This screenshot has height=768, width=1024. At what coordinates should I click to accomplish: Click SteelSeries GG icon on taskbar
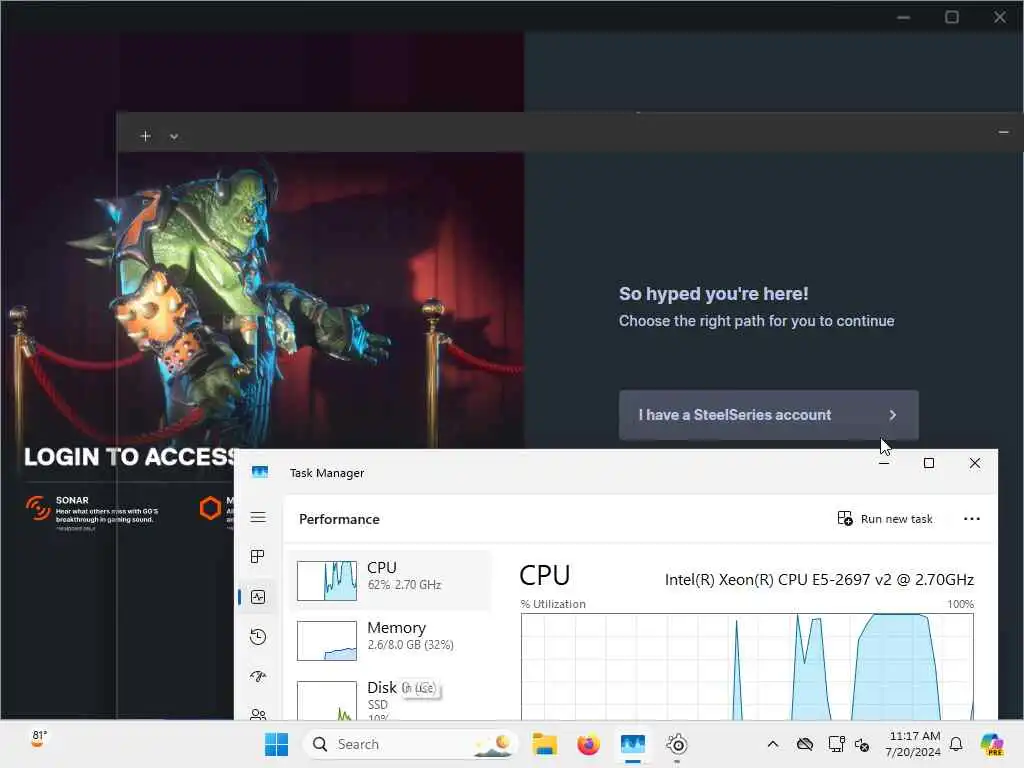(677, 744)
